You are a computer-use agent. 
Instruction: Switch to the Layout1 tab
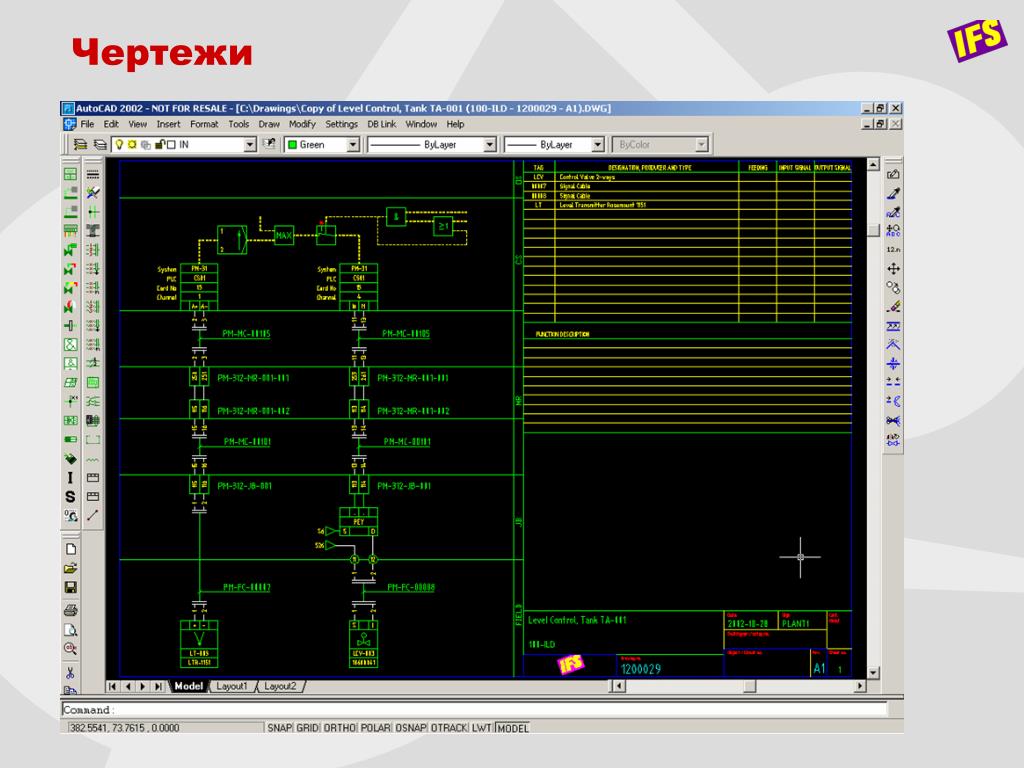coord(232,686)
